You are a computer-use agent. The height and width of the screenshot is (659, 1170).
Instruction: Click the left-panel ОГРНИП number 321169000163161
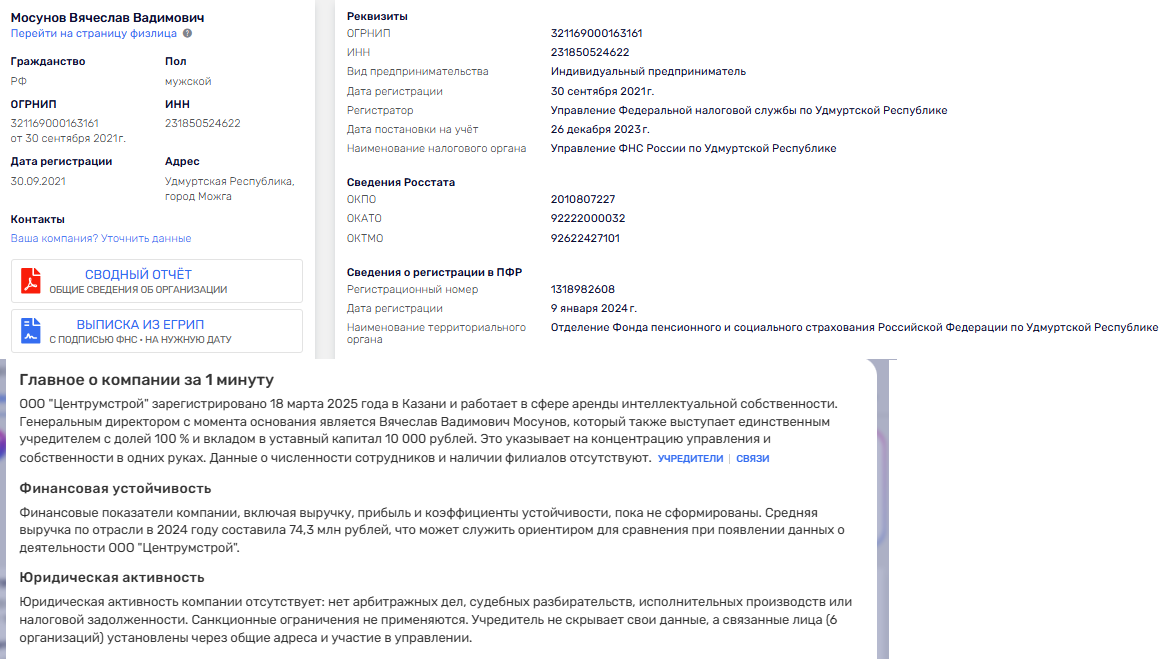point(54,123)
